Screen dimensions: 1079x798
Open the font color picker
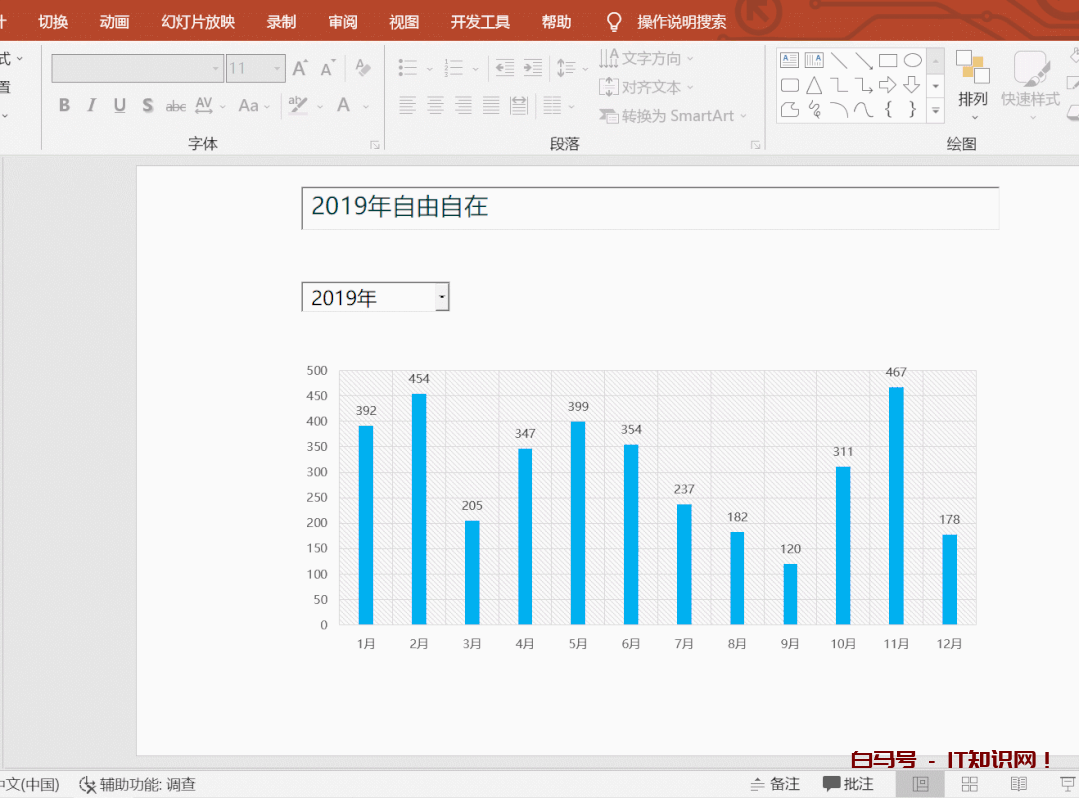point(345,104)
